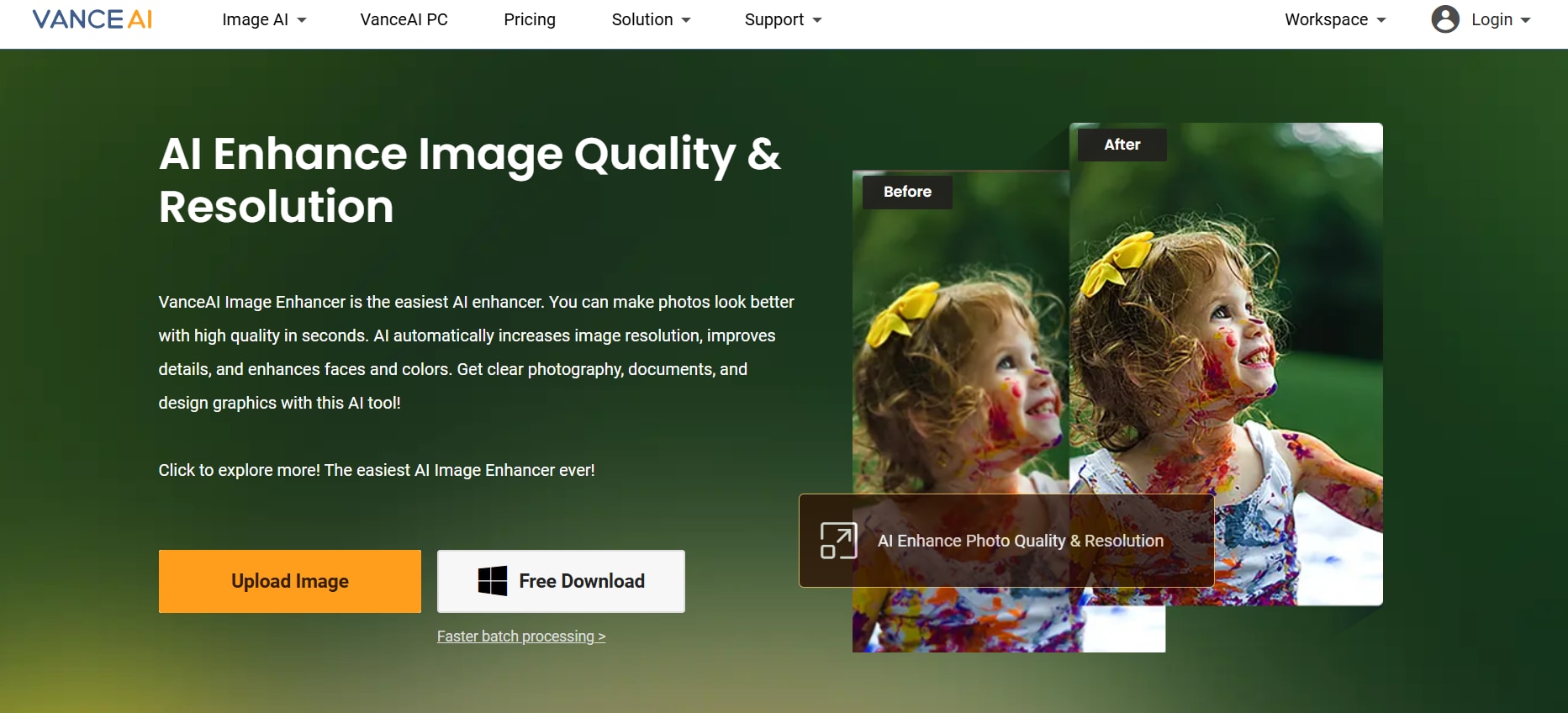Expand the Support dropdown arrow
This screenshot has height=713, width=1568.
[x=817, y=20]
